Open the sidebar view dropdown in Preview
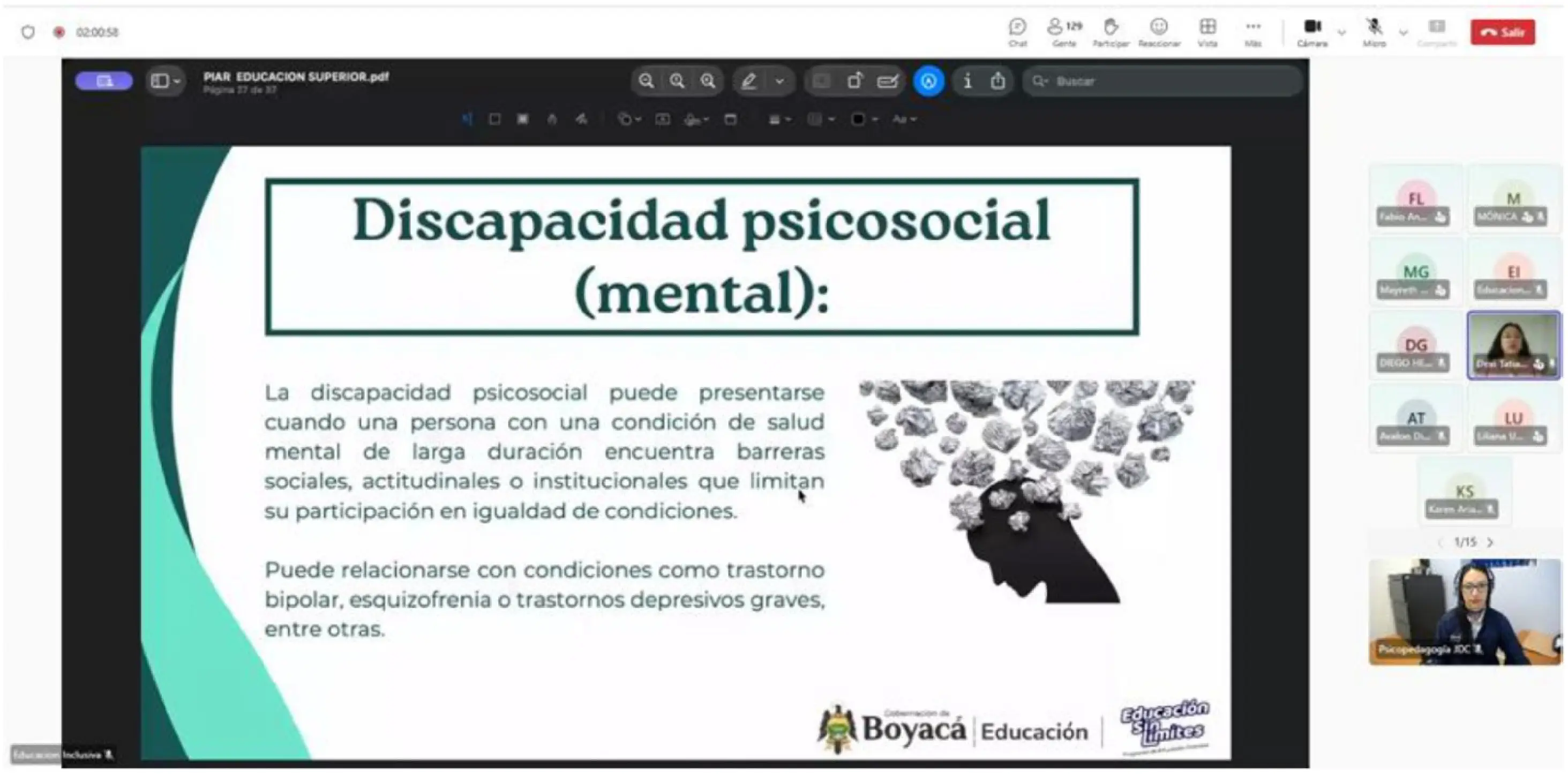This screenshot has width=1568, height=782. tap(165, 81)
